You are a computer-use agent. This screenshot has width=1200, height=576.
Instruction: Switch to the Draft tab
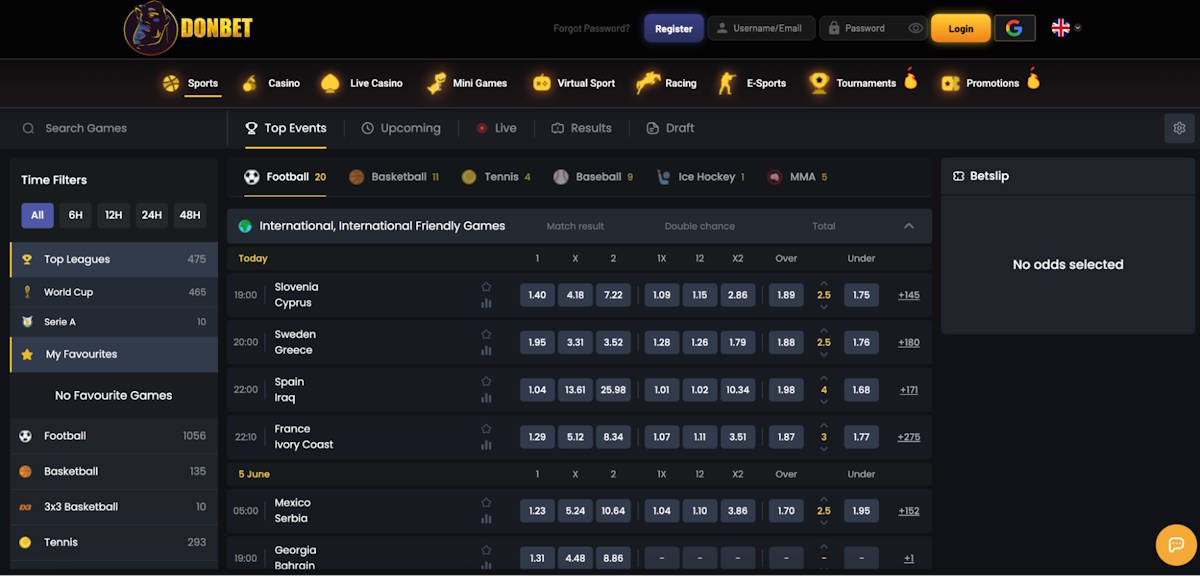click(670, 128)
